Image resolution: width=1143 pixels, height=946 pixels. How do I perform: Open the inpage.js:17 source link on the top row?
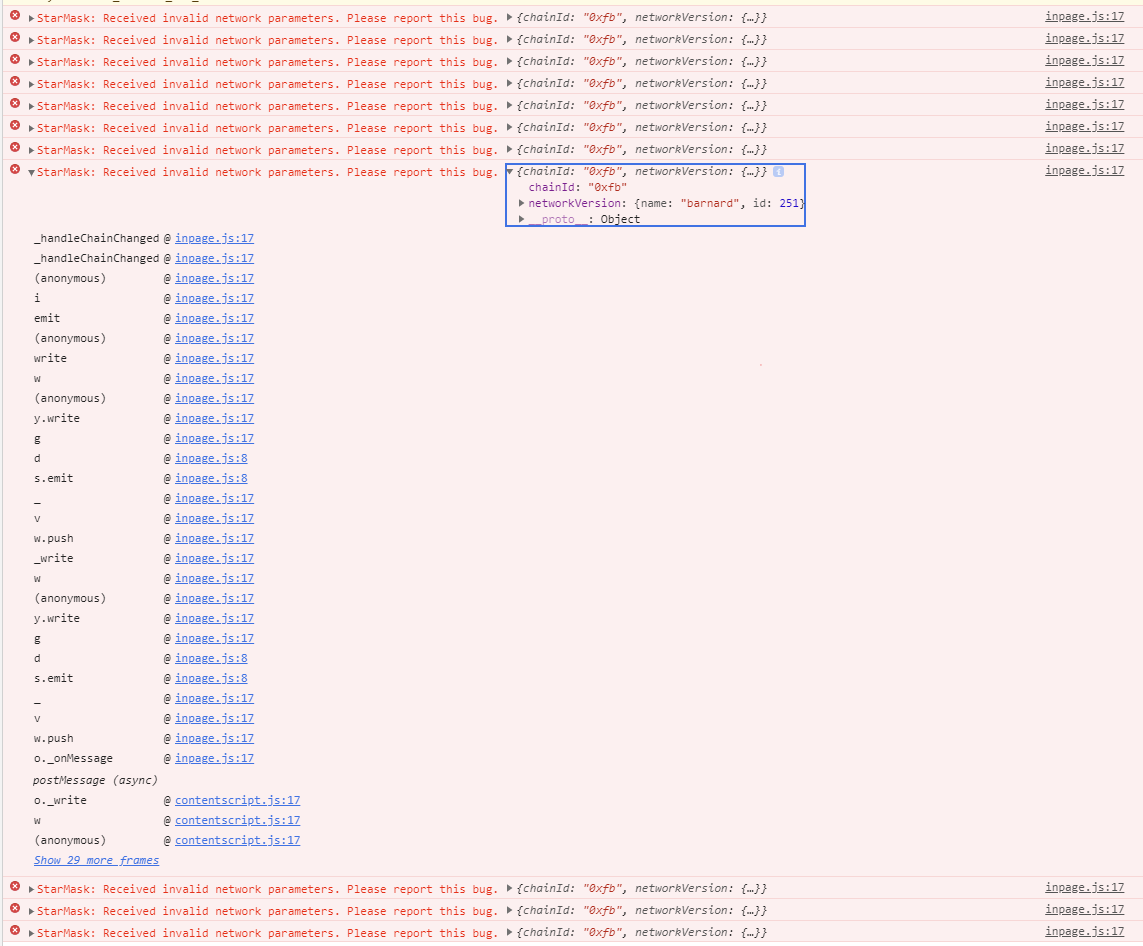coord(1084,17)
